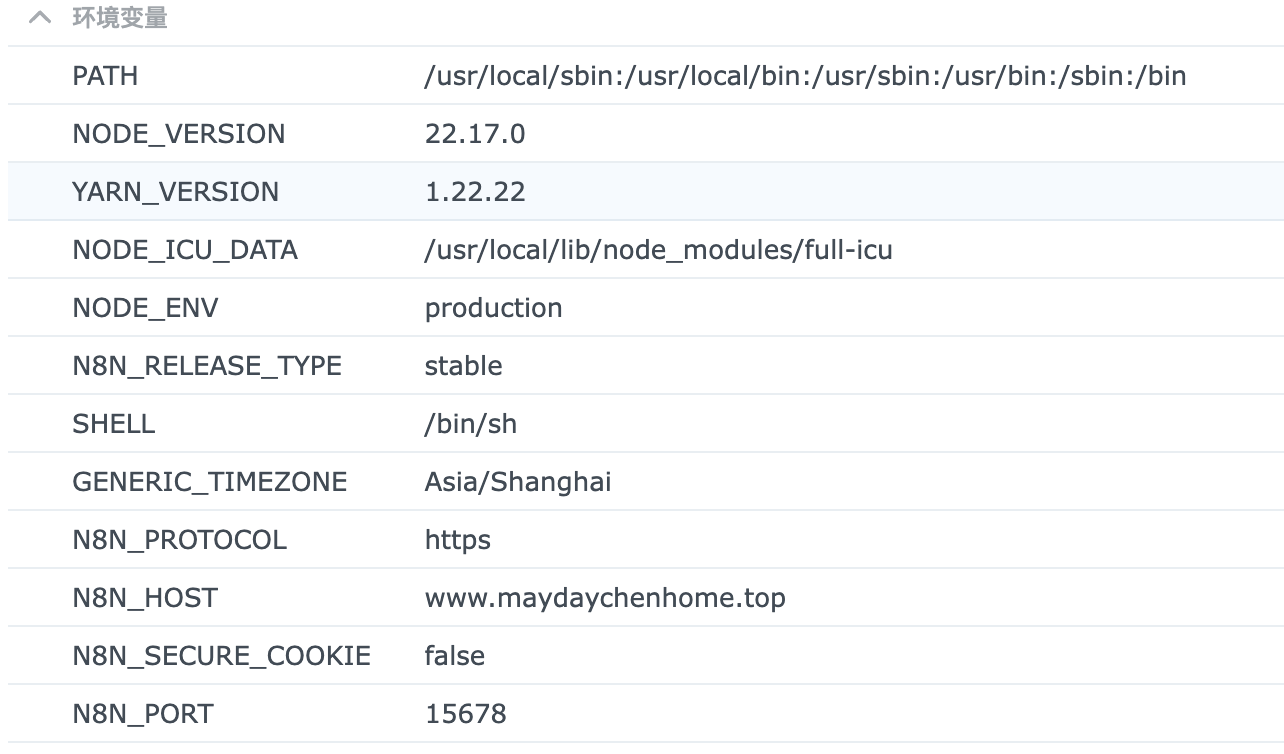The width and height of the screenshot is (1284, 754).
Task: Click the 1.22.22 Yarn version value
Action: (474, 192)
